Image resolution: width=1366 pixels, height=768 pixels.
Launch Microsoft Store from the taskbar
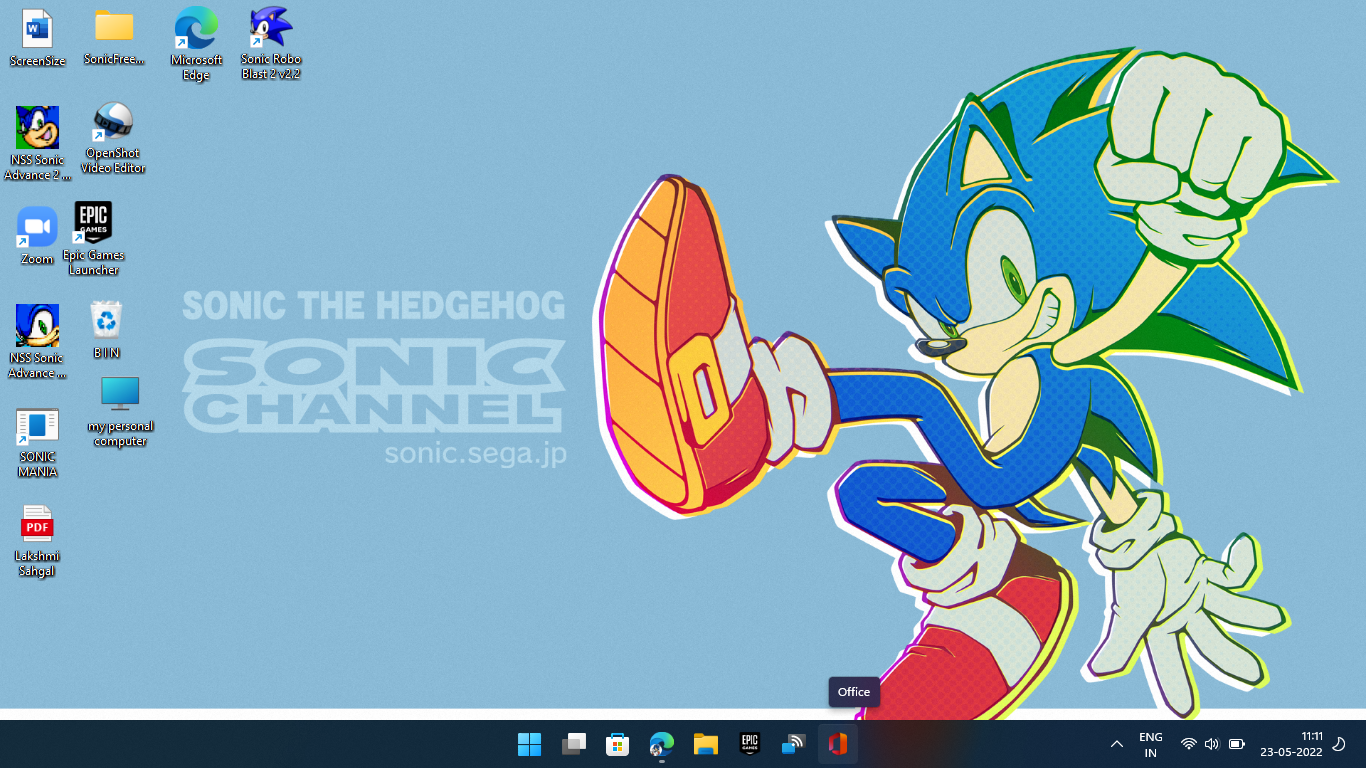click(x=617, y=744)
